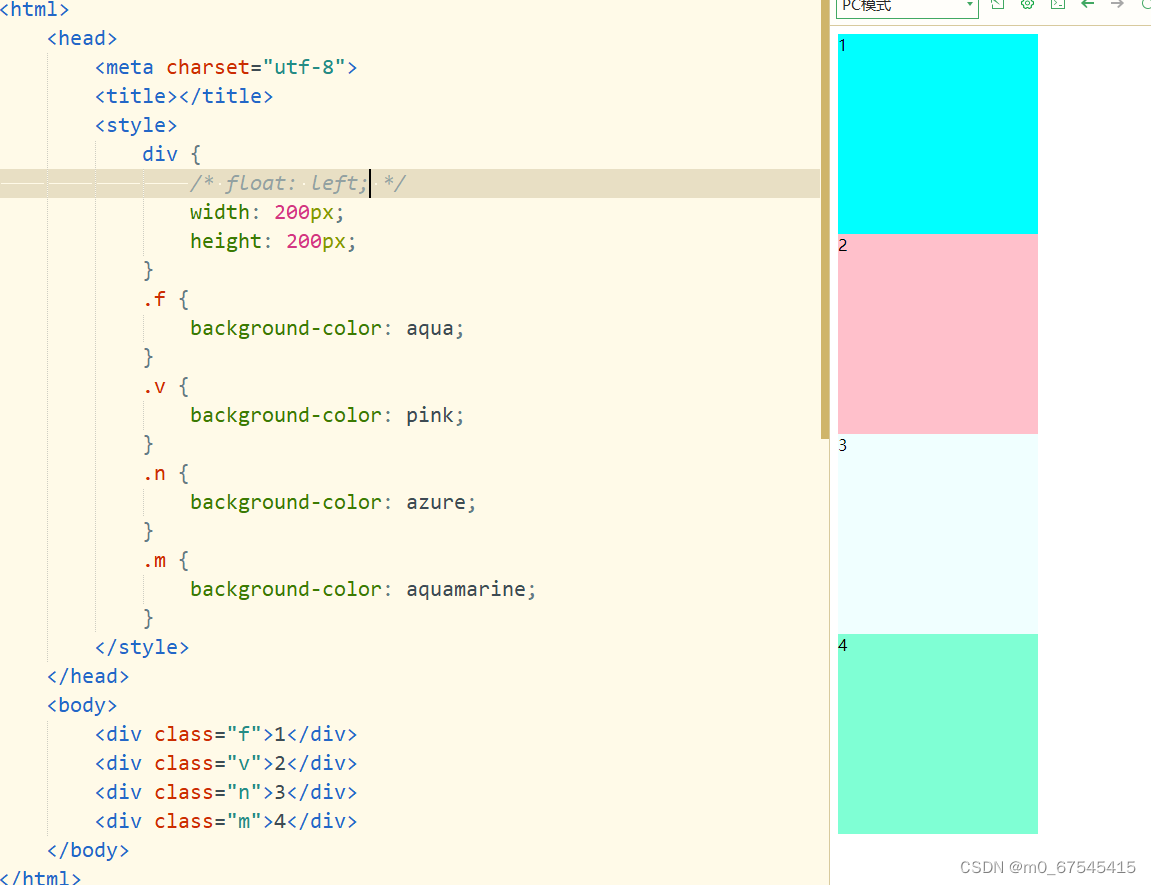Click the commented 'float: left;' line
This screenshot has height=885, width=1151.
pos(297,183)
